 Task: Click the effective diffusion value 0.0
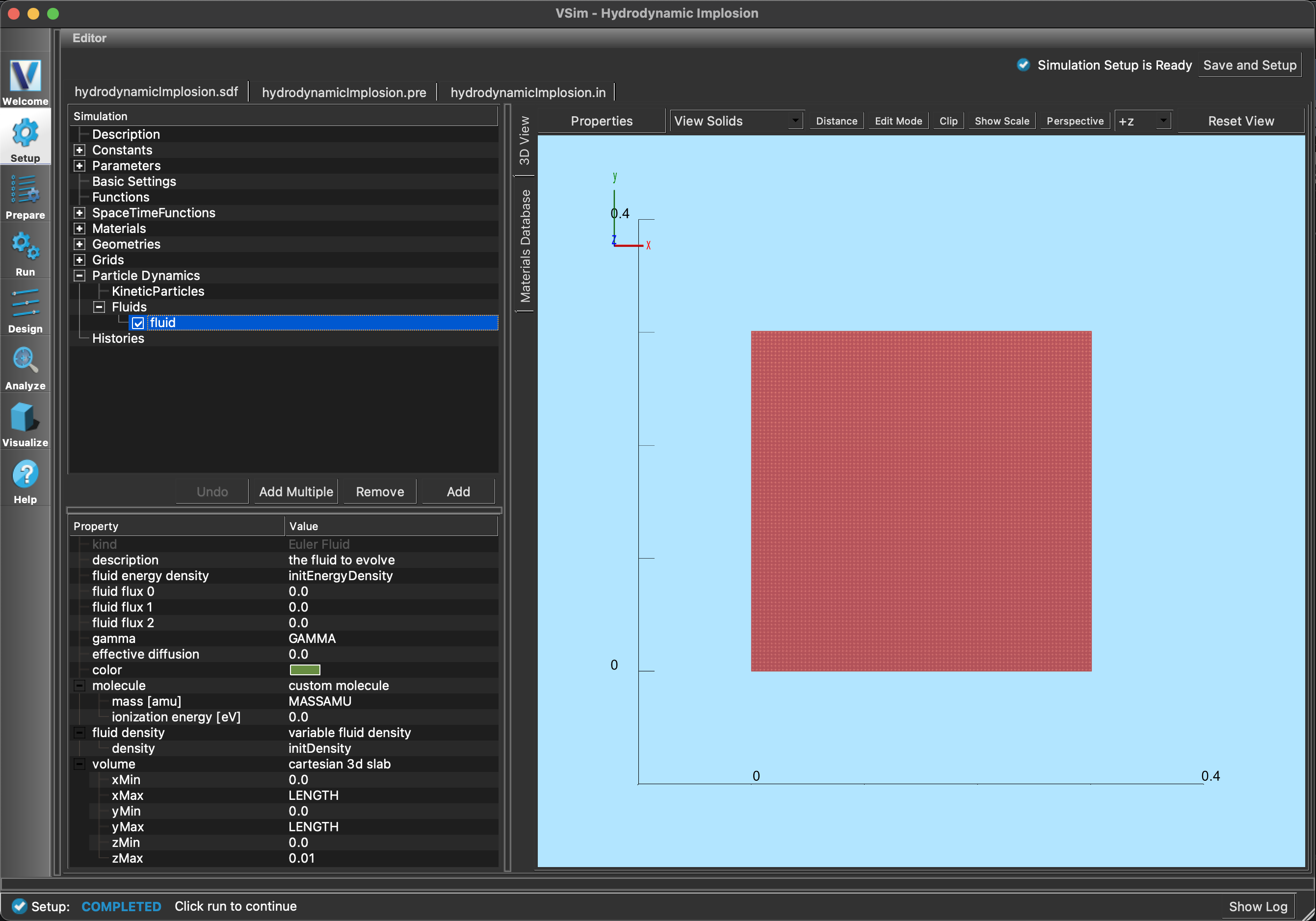298,654
